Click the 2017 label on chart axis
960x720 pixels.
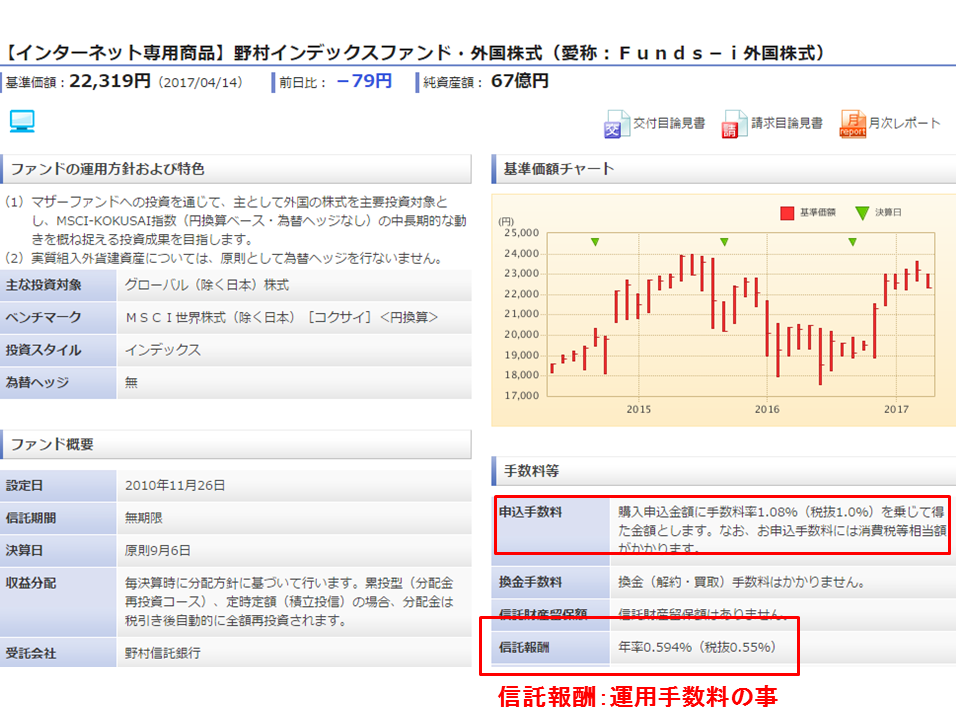pos(896,409)
